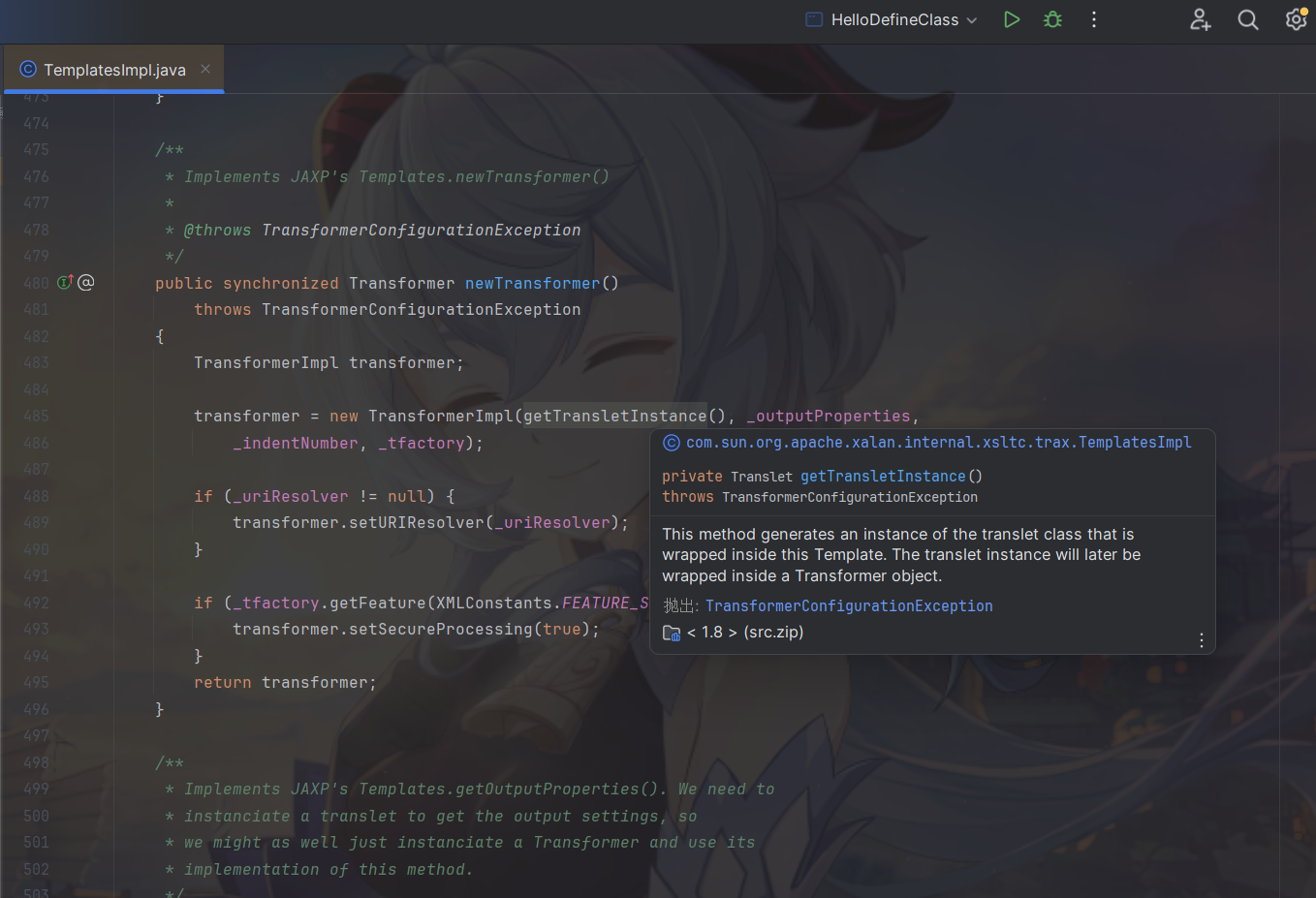Viewport: 1316px width, 898px height.
Task: Click line number 492 in the gutter
Action: 36,603
